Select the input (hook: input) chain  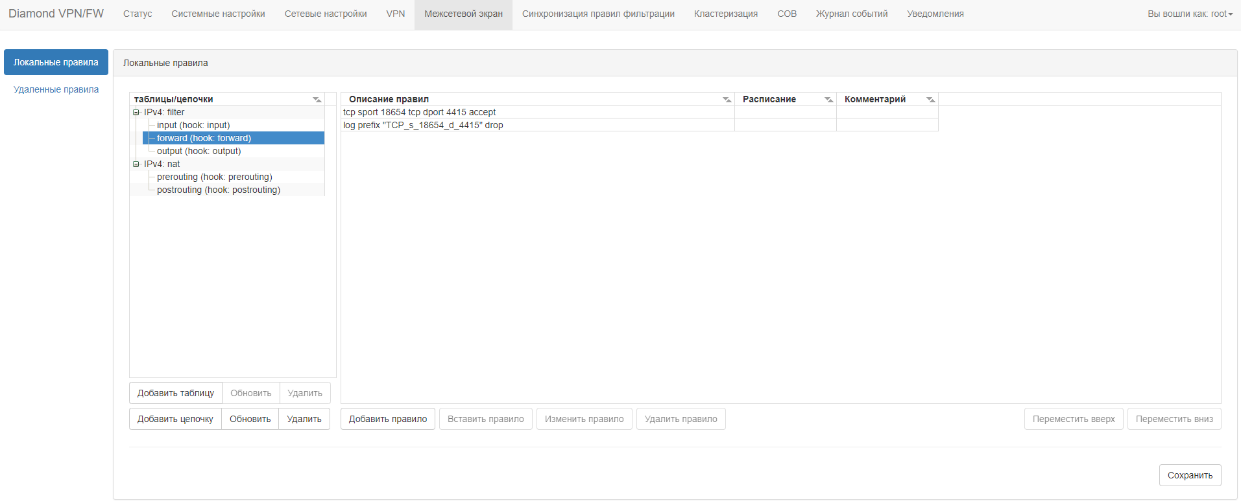(193, 125)
